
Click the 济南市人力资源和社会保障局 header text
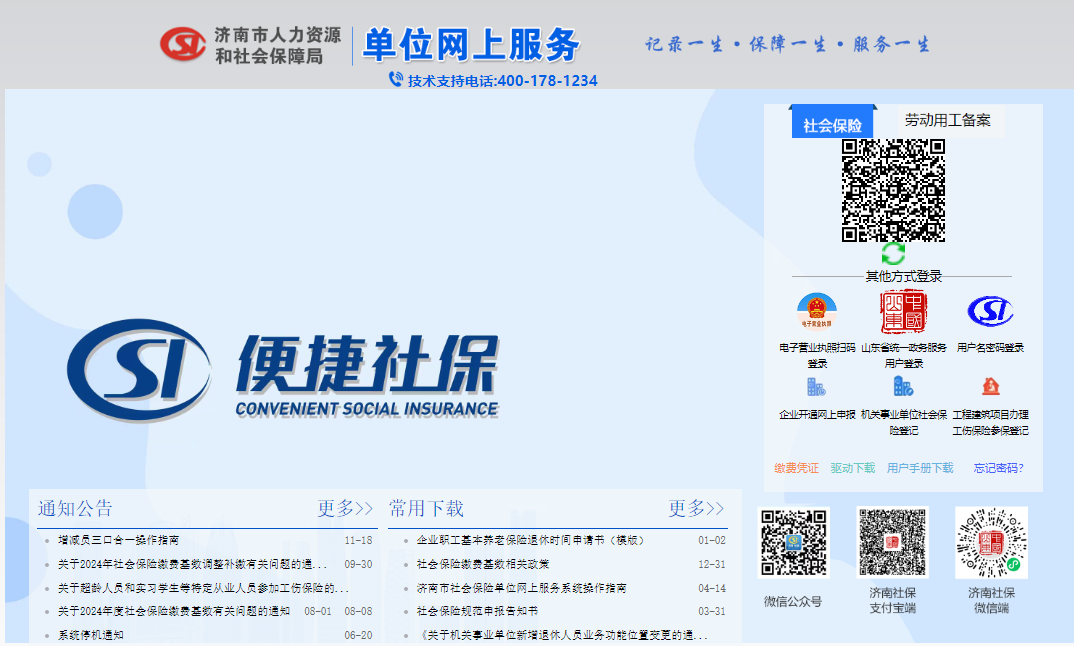pyautogui.click(x=277, y=45)
